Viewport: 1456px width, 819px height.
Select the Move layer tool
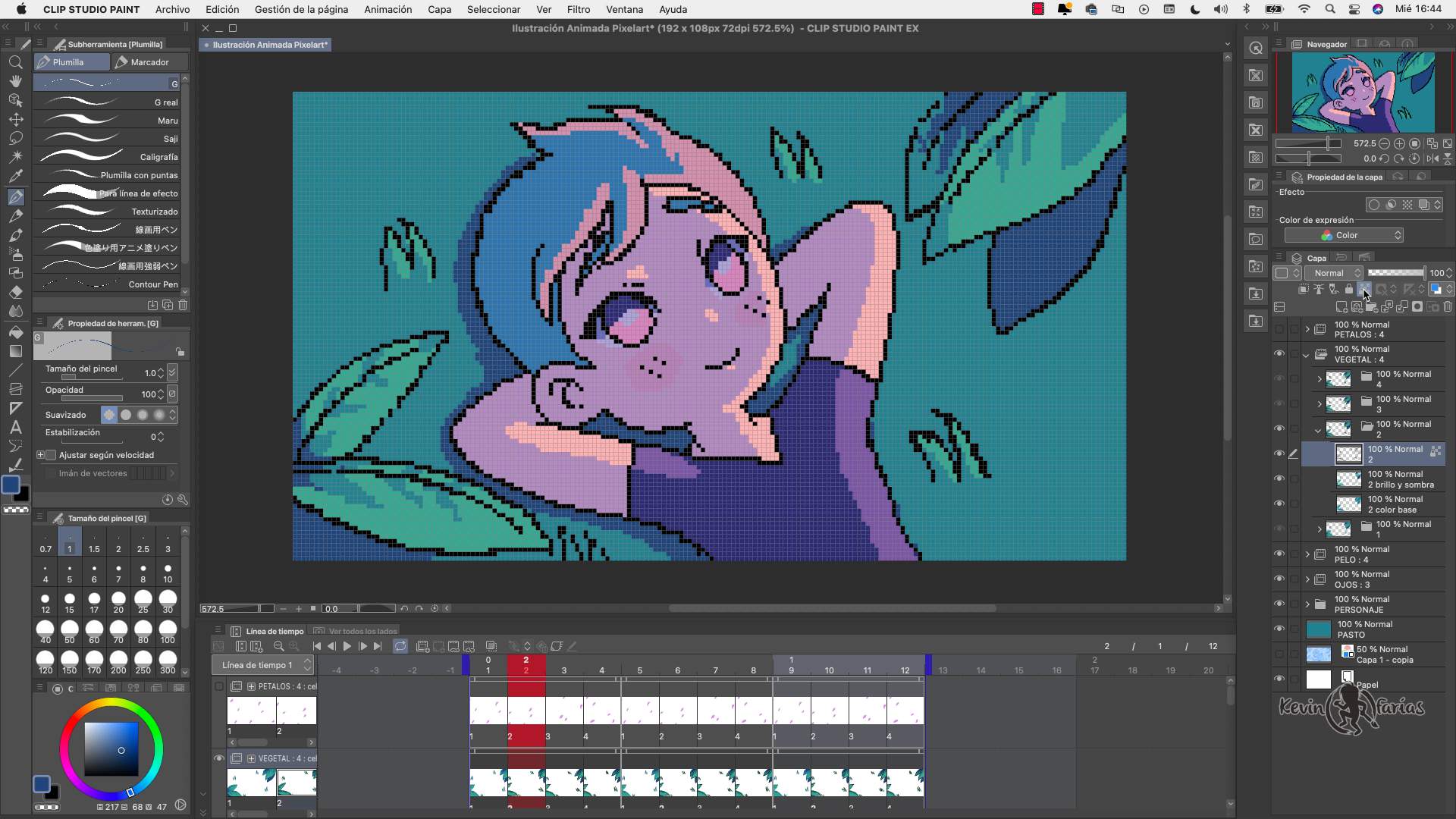15,119
